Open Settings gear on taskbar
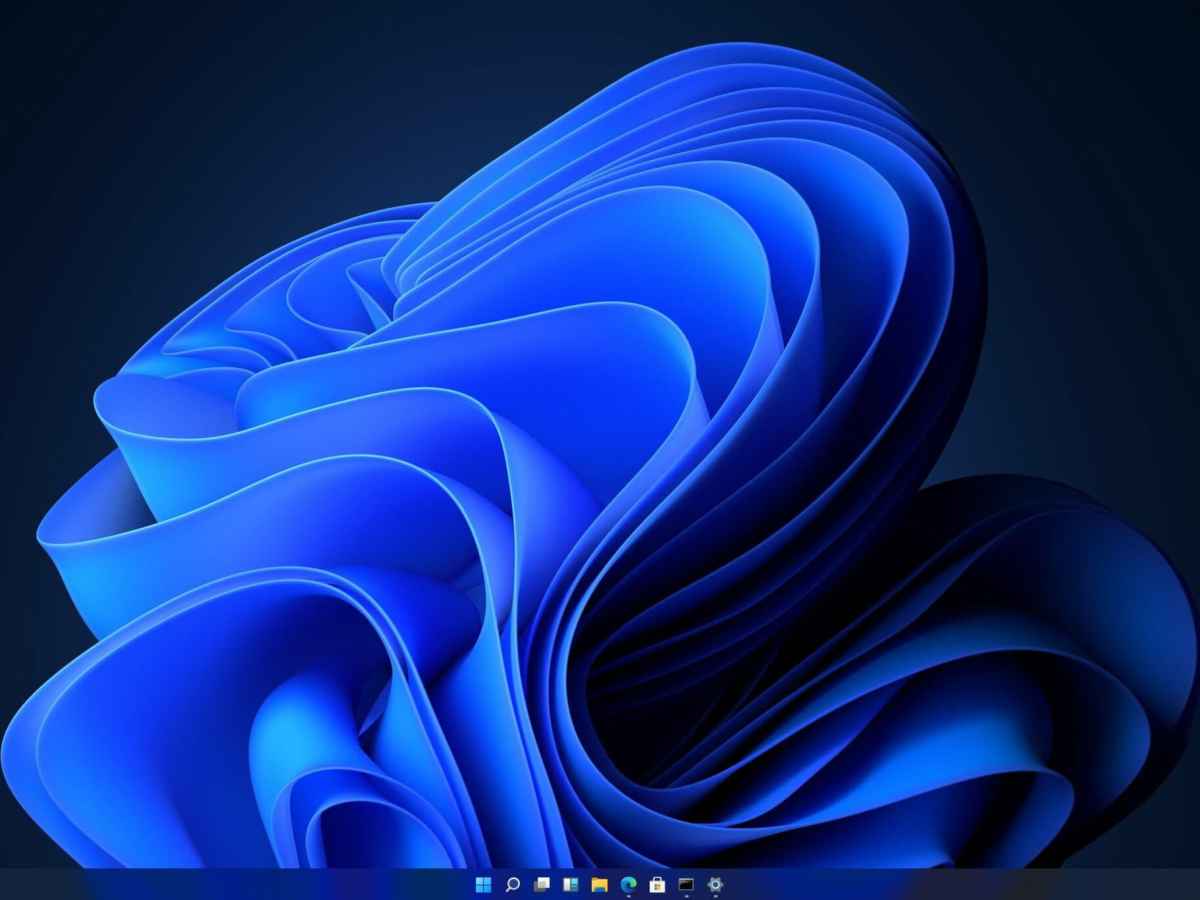The width and height of the screenshot is (1200, 900). pyautogui.click(x=715, y=884)
